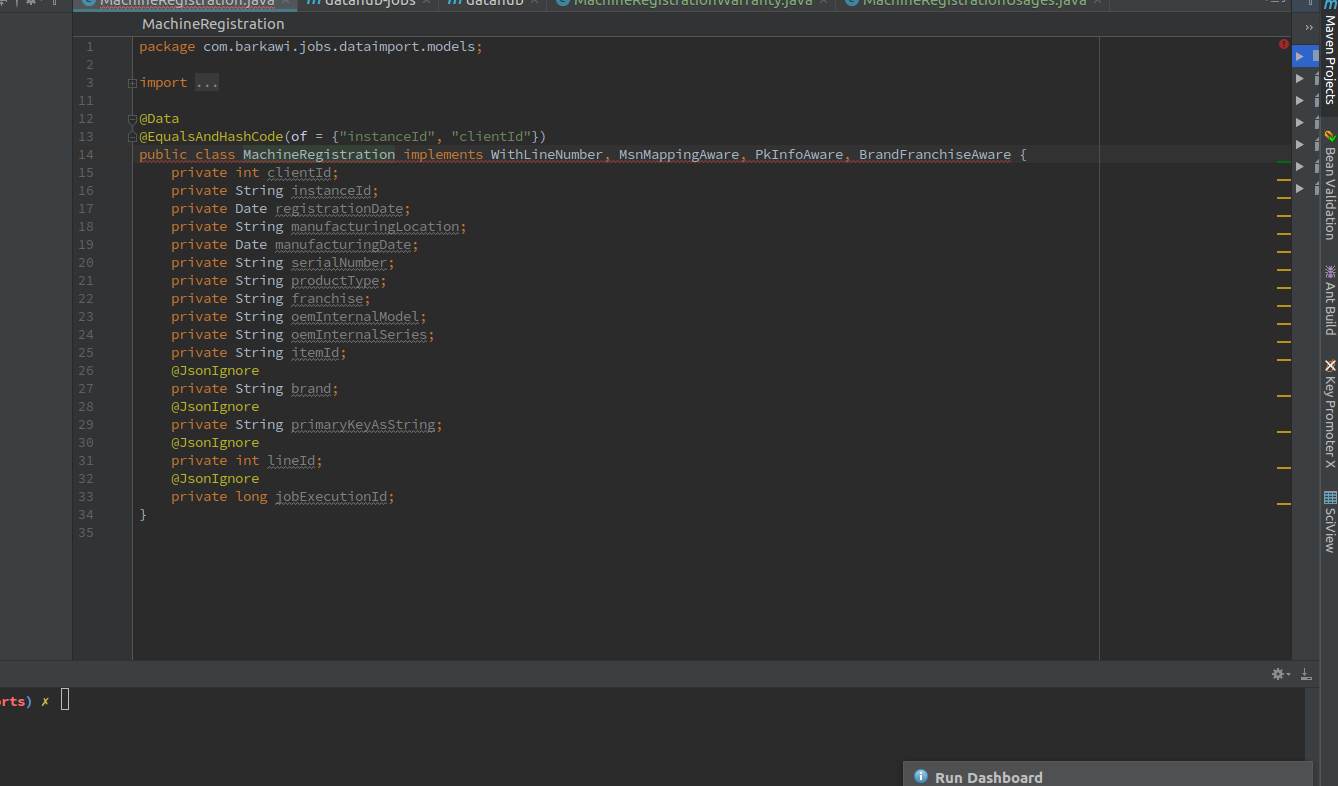Place caret on the registrationDate field
This screenshot has width=1338, height=786.
click(x=339, y=209)
